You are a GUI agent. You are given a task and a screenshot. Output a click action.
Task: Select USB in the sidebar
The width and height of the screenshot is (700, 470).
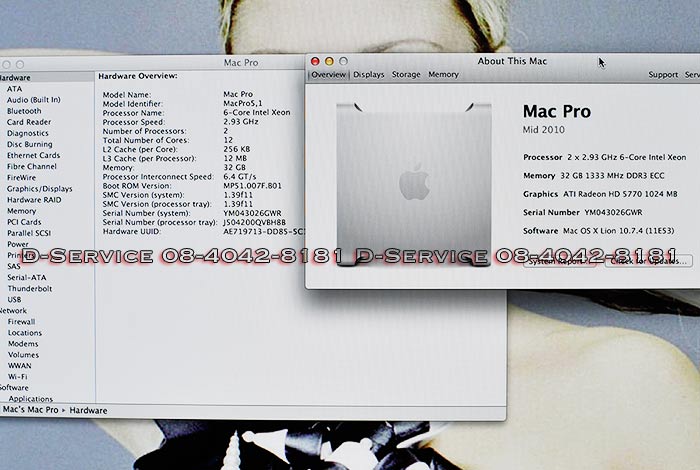(x=14, y=300)
